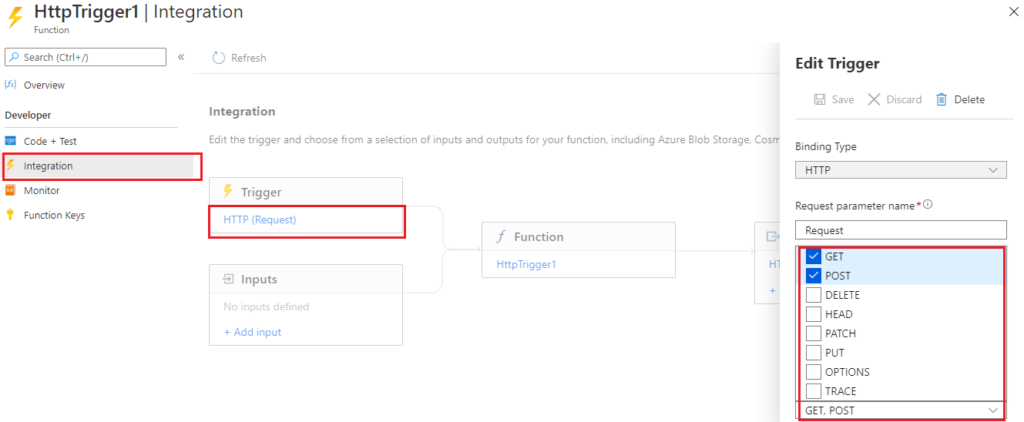Click the Refresh button label
This screenshot has width=1024, height=422.
coord(249,58)
